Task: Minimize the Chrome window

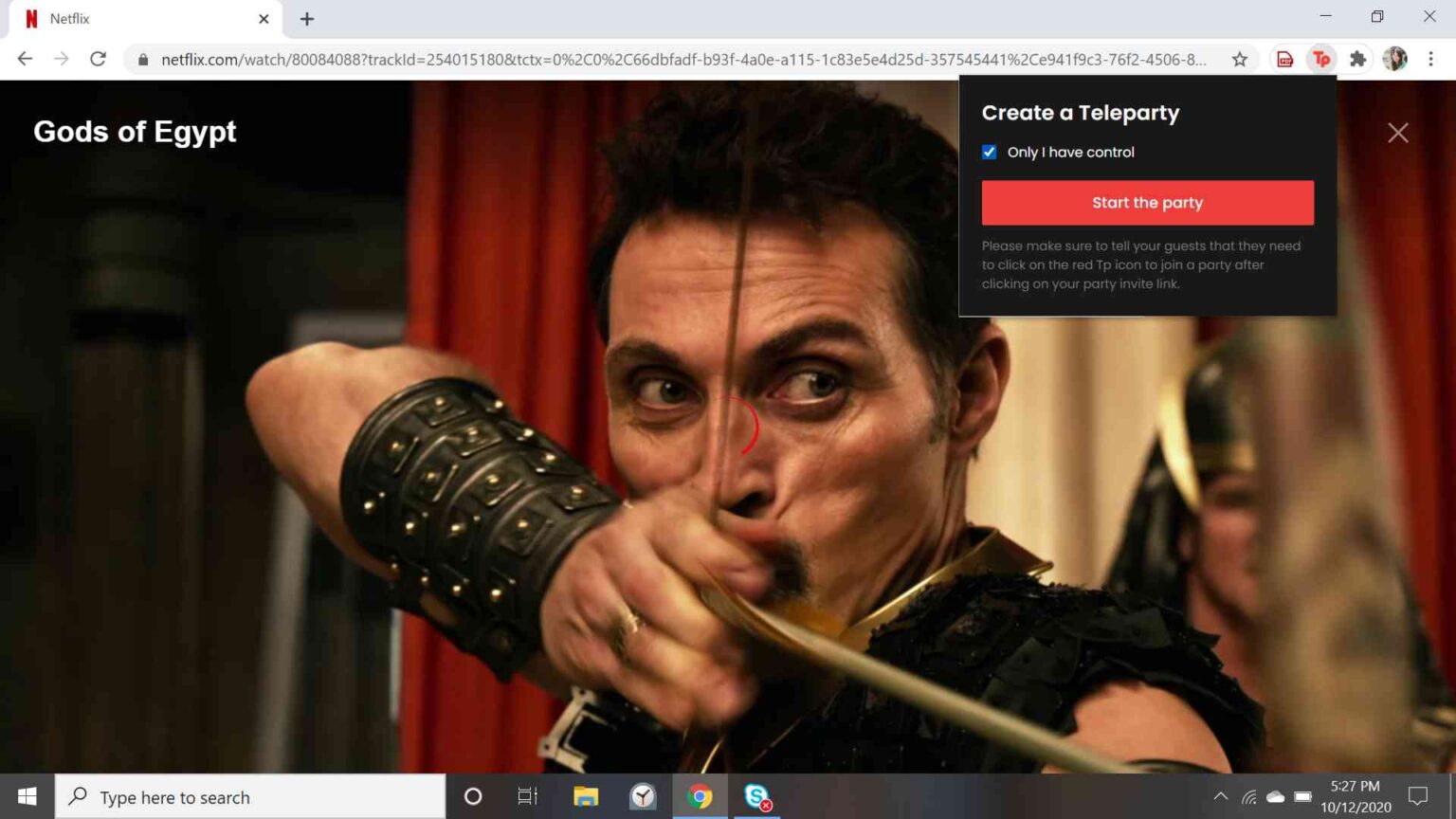Action: tap(1325, 16)
